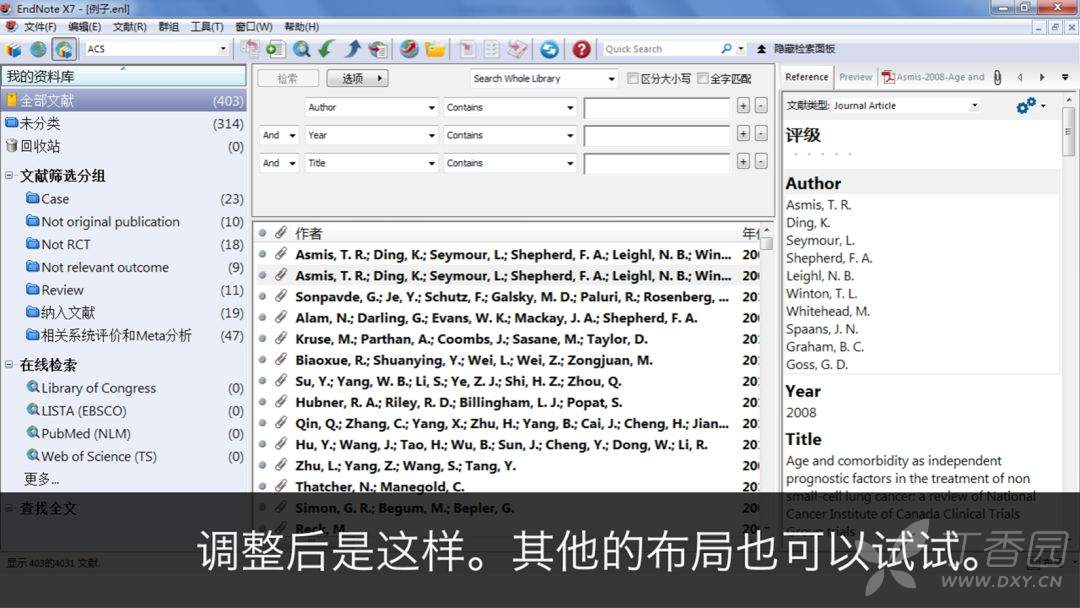Open the Search Whole Library dropdown
The width and height of the screenshot is (1080, 608).
click(611, 78)
